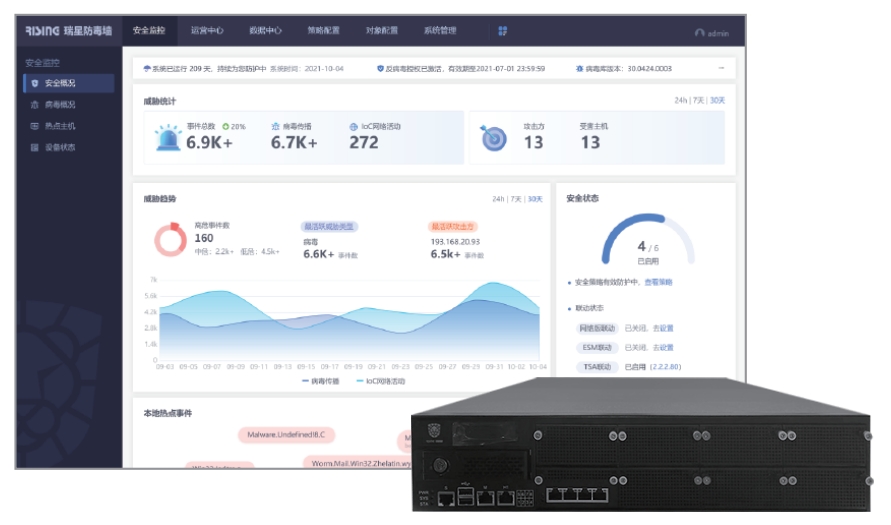This screenshot has width=891, height=525.
Task: Click the red high-risk donut chart
Action: click(170, 240)
